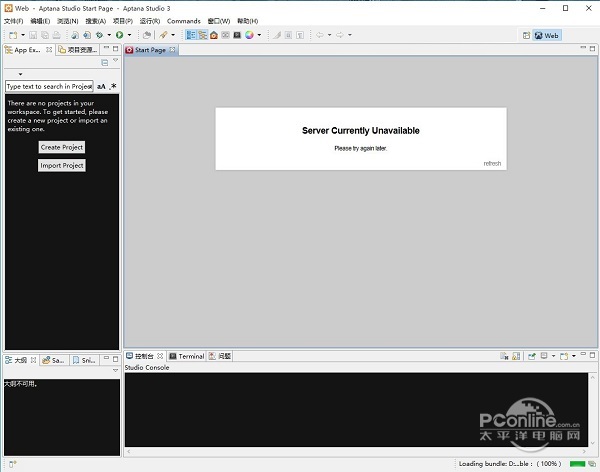
Task: Click the Import Project button
Action: (x=62, y=165)
